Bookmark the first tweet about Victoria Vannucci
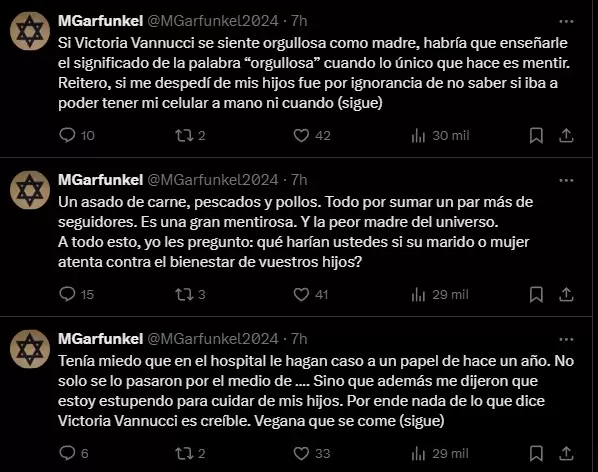This screenshot has height=472, width=598. tap(536, 135)
